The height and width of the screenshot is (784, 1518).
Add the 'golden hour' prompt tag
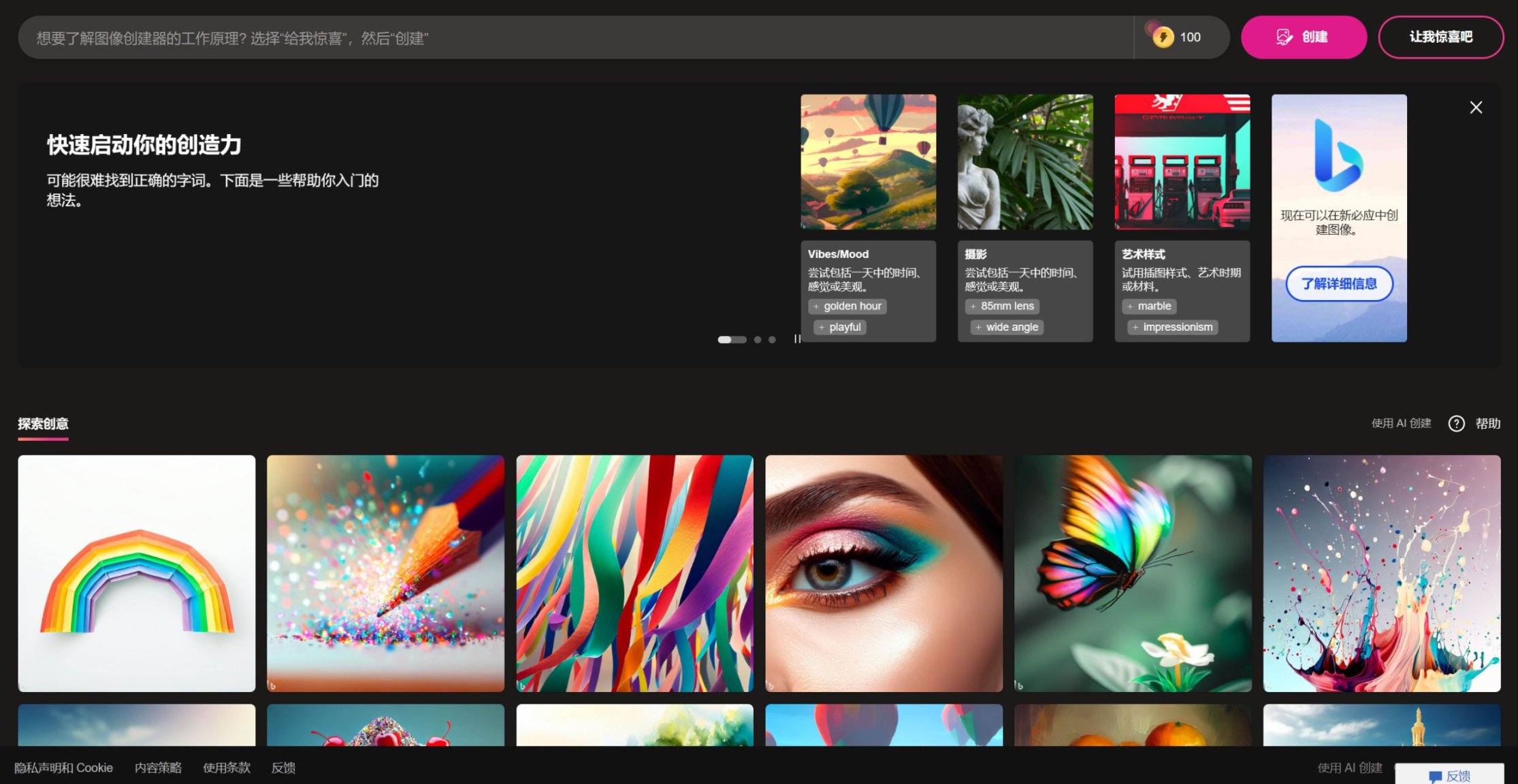[x=847, y=306]
